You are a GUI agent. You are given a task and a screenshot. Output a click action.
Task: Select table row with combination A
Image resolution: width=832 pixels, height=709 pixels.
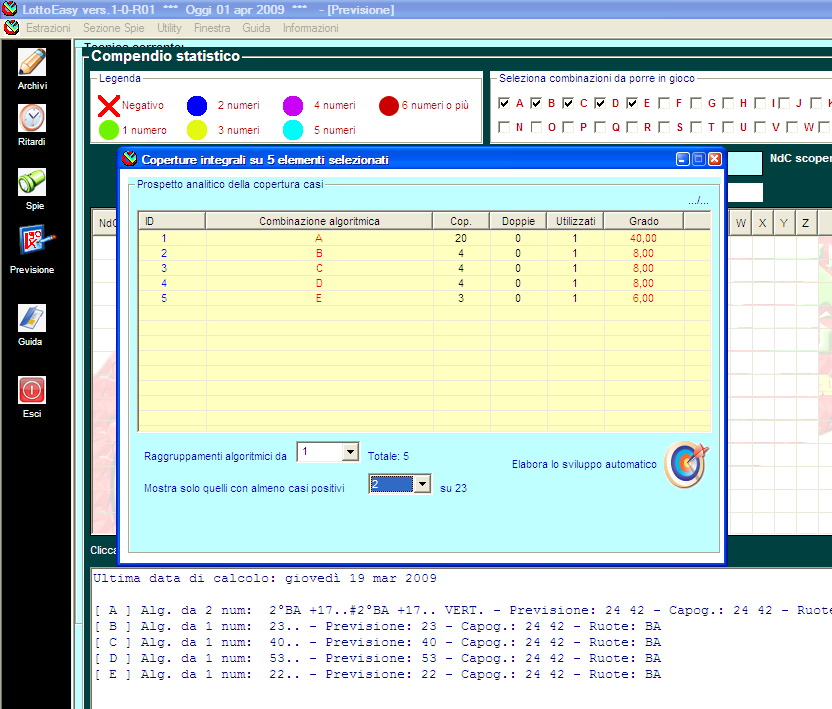(x=424, y=238)
